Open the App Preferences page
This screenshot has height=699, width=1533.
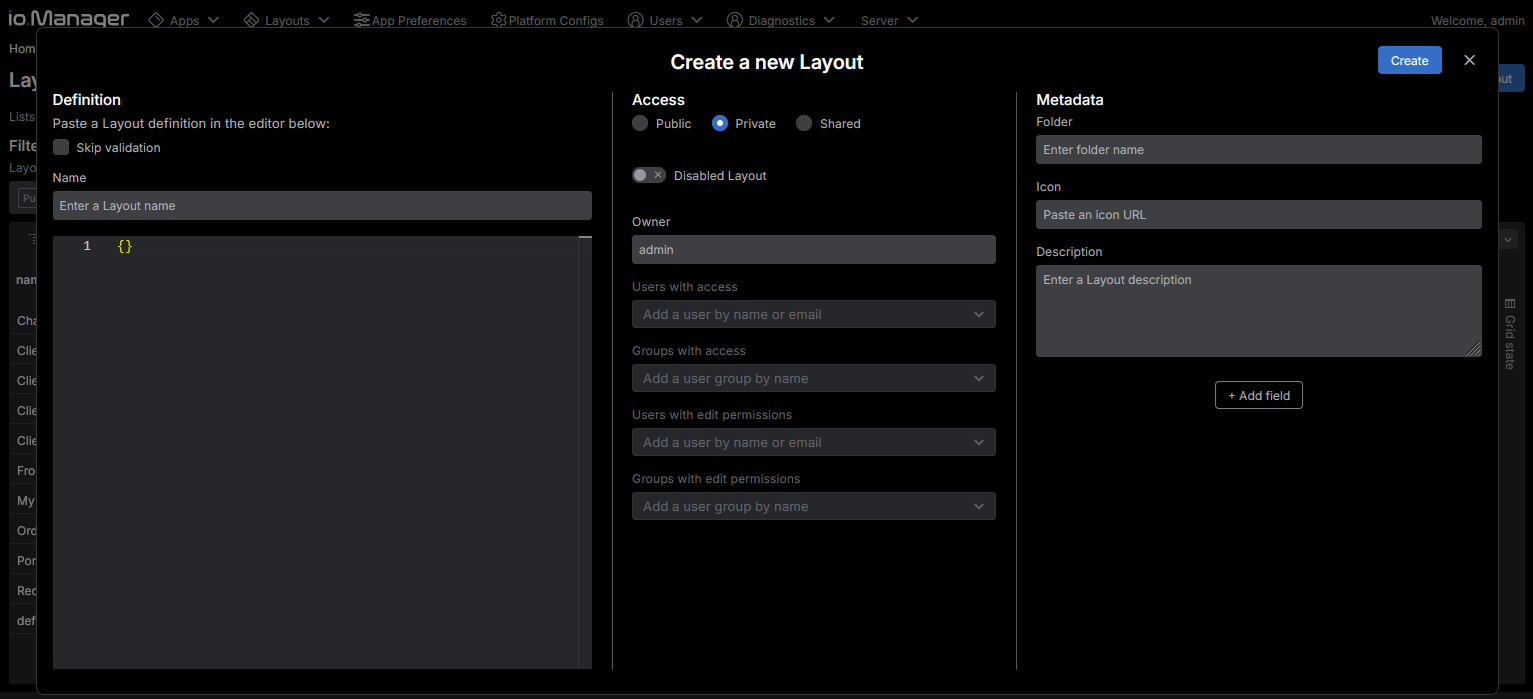coord(410,20)
